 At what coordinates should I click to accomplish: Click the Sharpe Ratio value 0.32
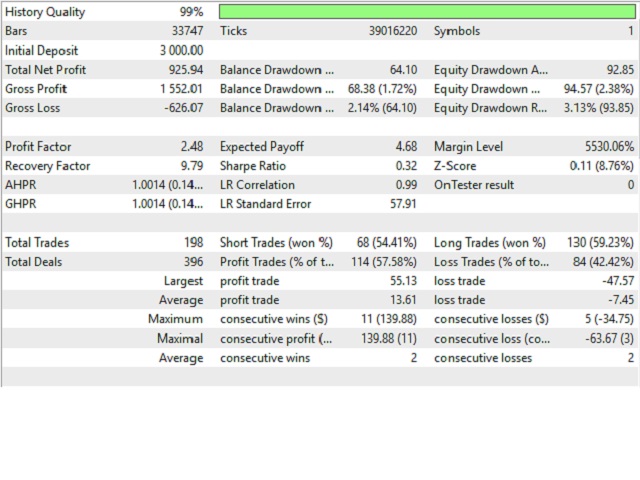pyautogui.click(x=406, y=166)
